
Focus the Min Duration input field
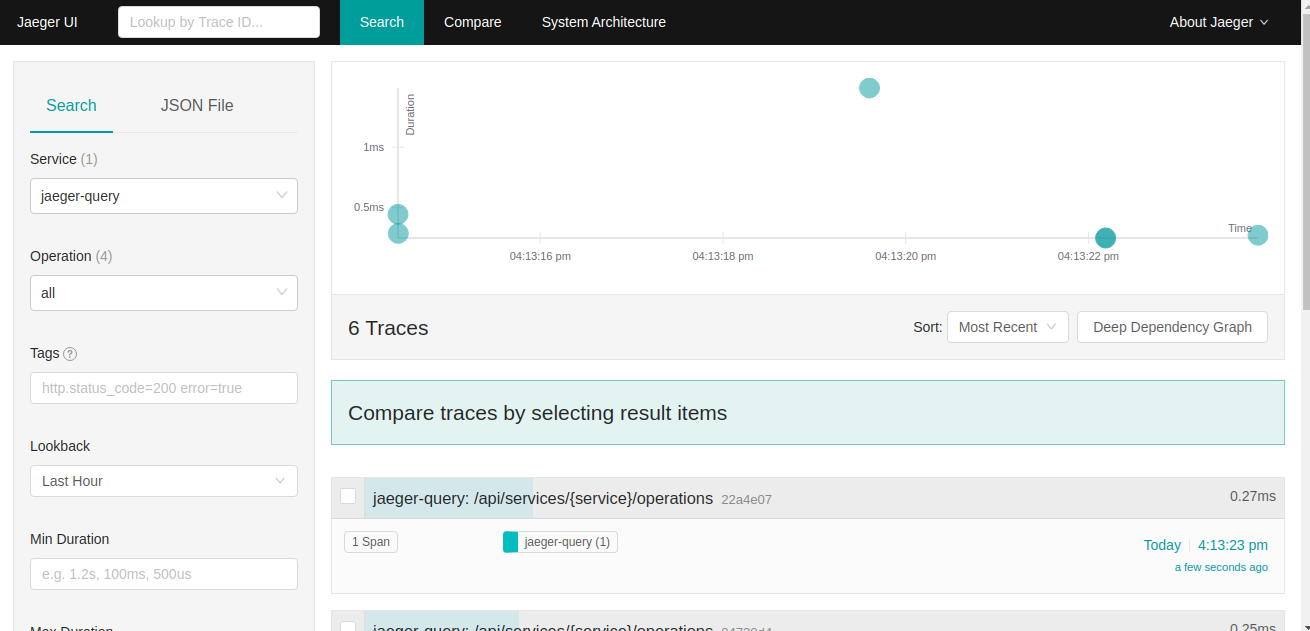(164, 574)
